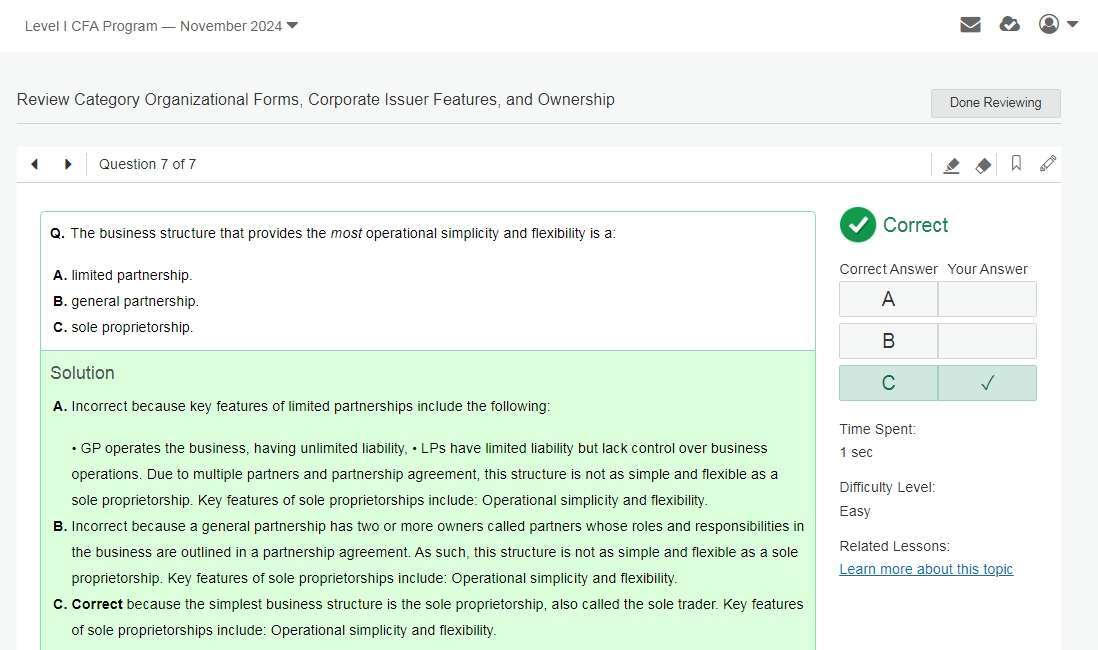This screenshot has height=650, width=1098.
Task: Bookmark this question
Action: coord(1016,164)
